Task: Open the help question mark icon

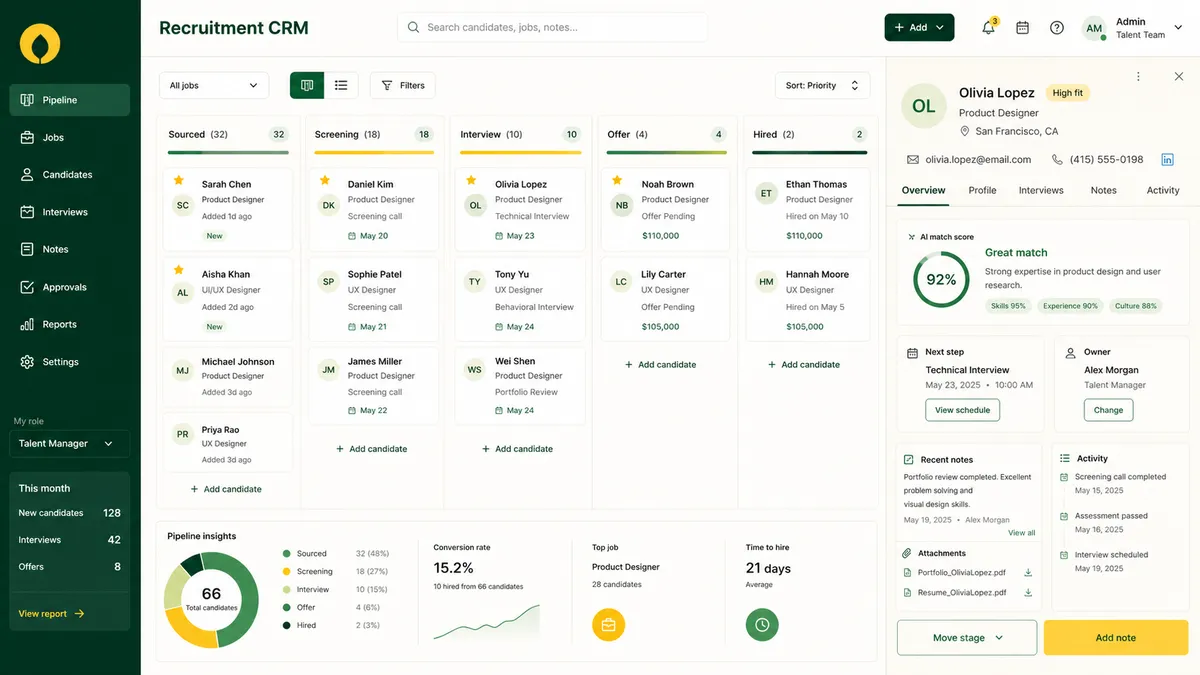Action: click(x=1057, y=28)
